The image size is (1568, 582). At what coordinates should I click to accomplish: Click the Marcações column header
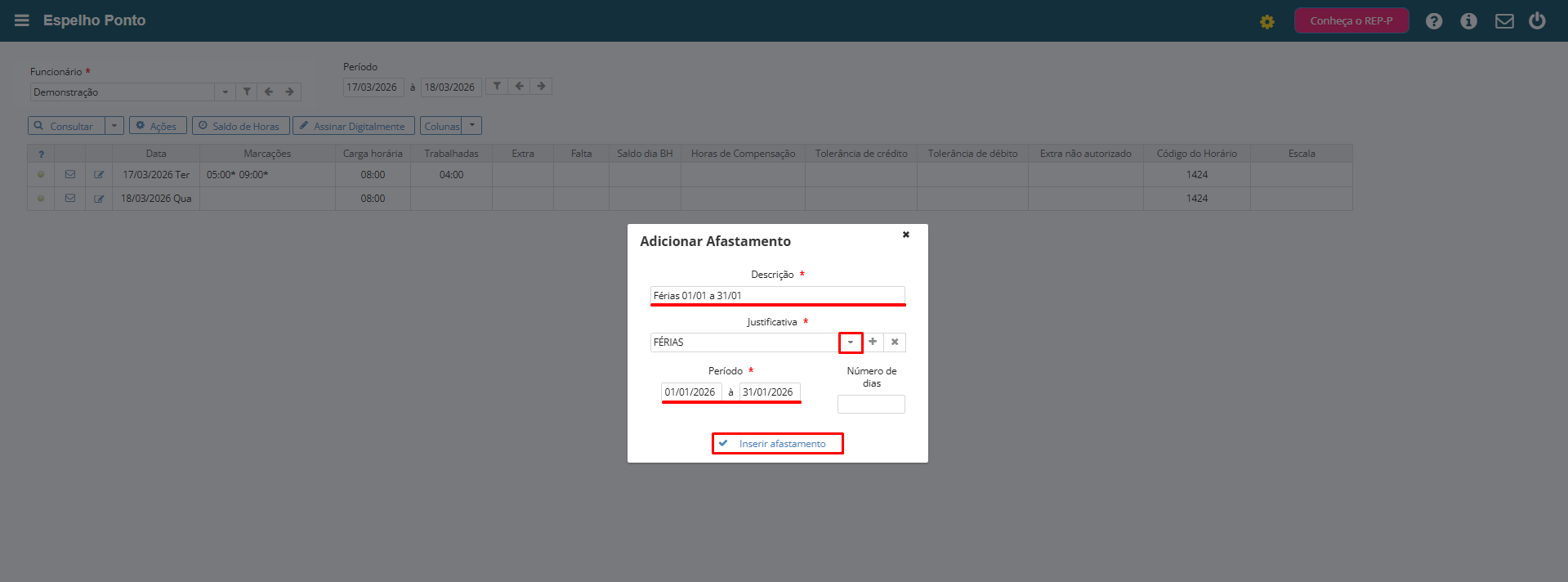click(x=267, y=154)
